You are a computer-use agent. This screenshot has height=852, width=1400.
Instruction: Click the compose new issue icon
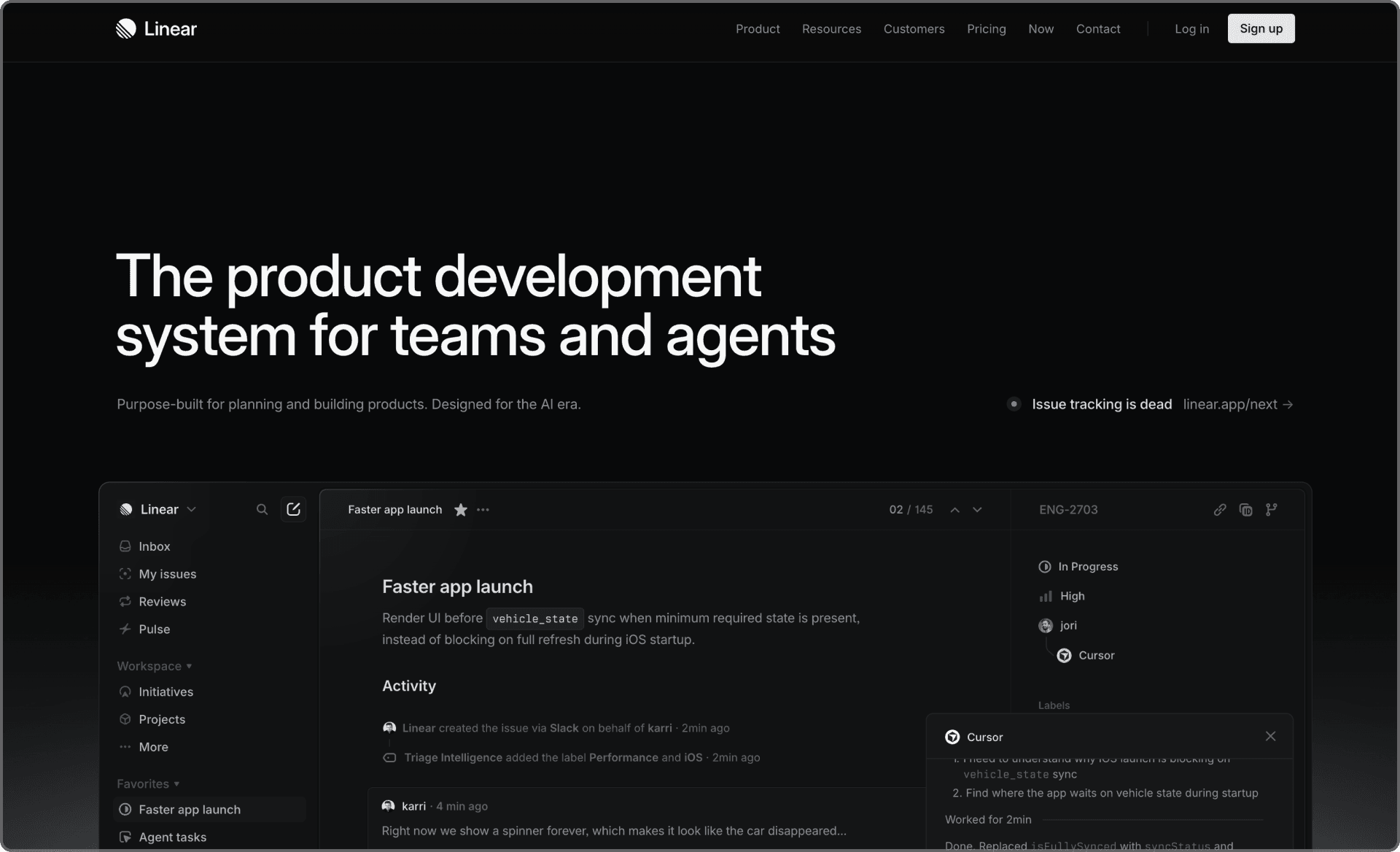[x=293, y=509]
